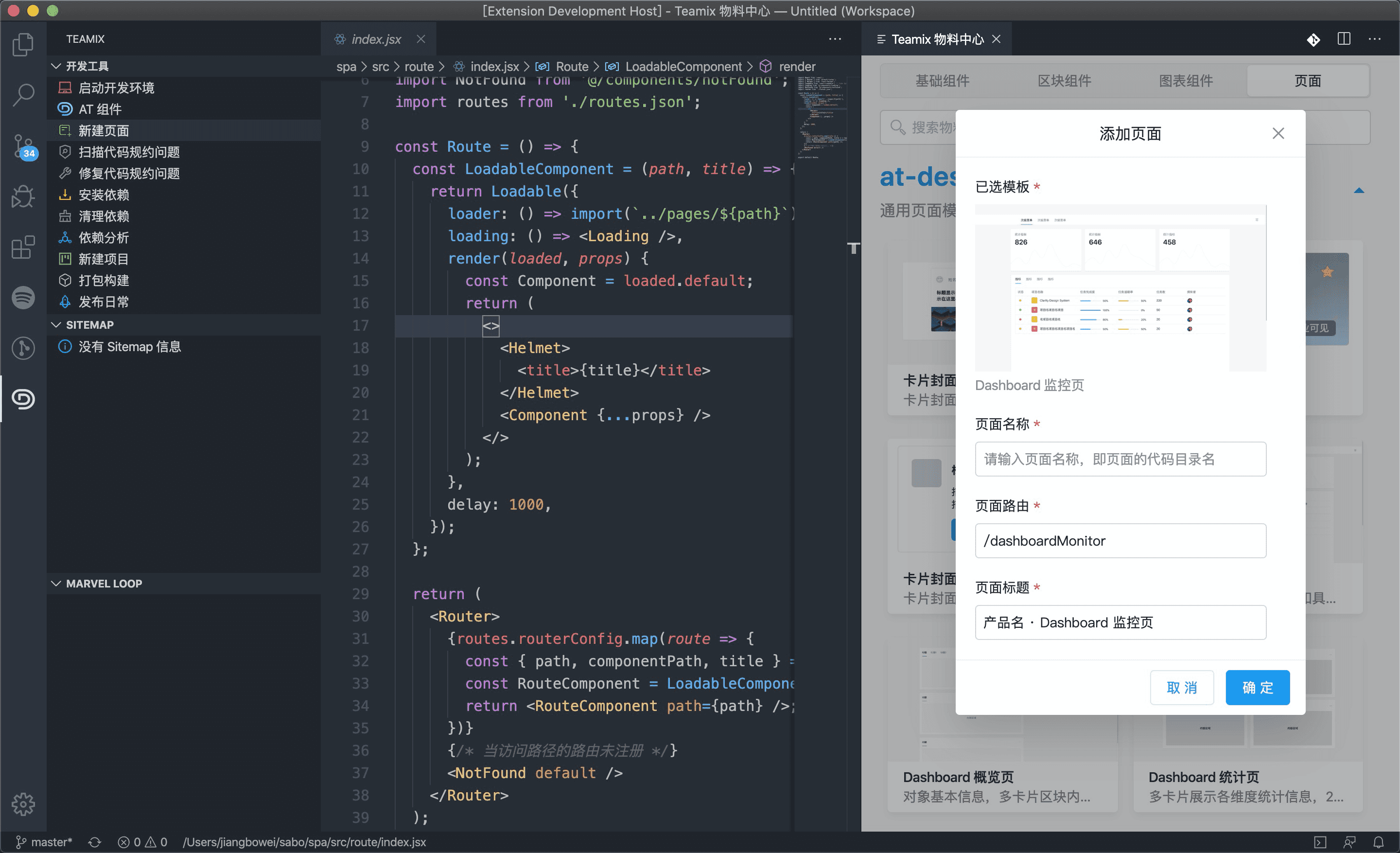Focus the 页面路由 field with /dashboardMonitor
Screen dimensions: 1400x853
point(1120,541)
